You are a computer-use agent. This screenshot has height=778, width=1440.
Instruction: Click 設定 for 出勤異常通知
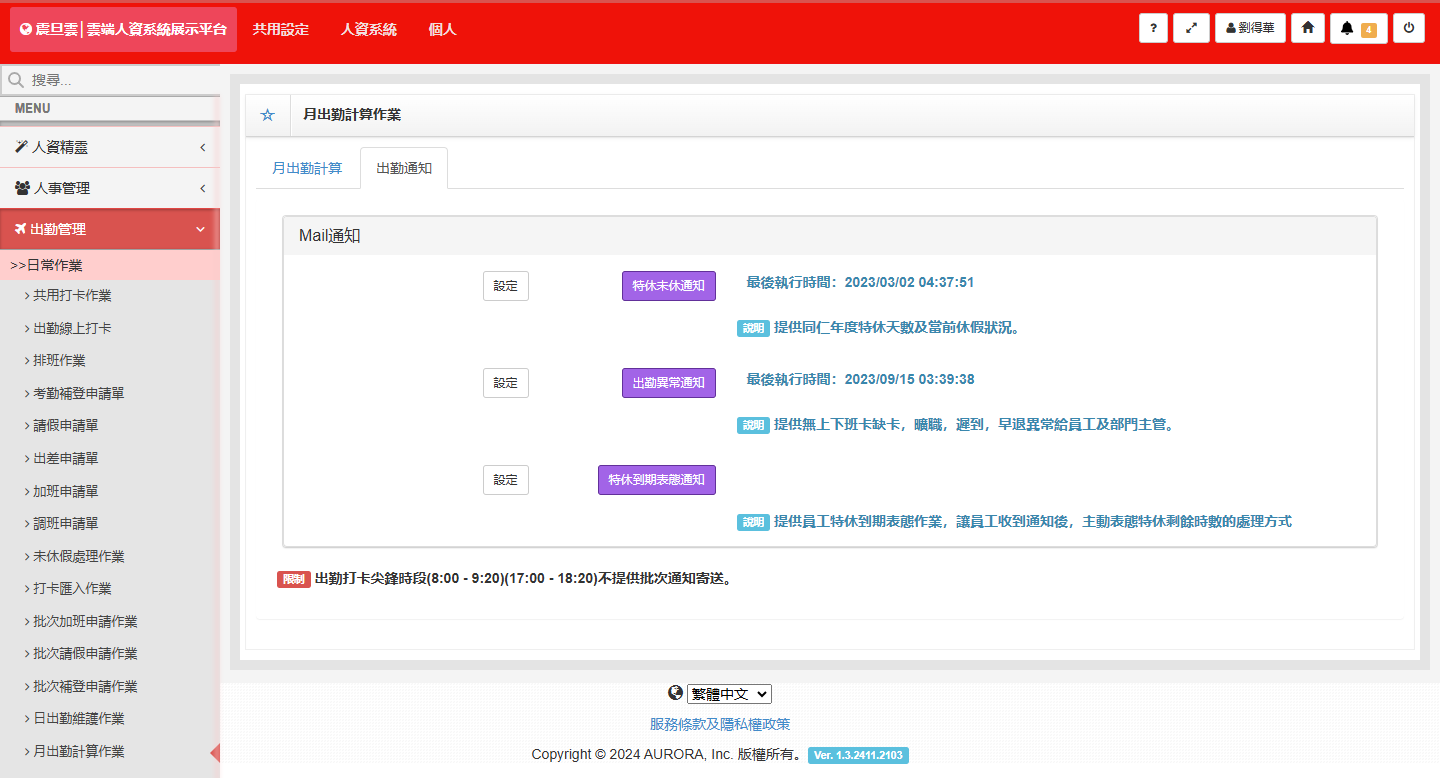point(506,383)
